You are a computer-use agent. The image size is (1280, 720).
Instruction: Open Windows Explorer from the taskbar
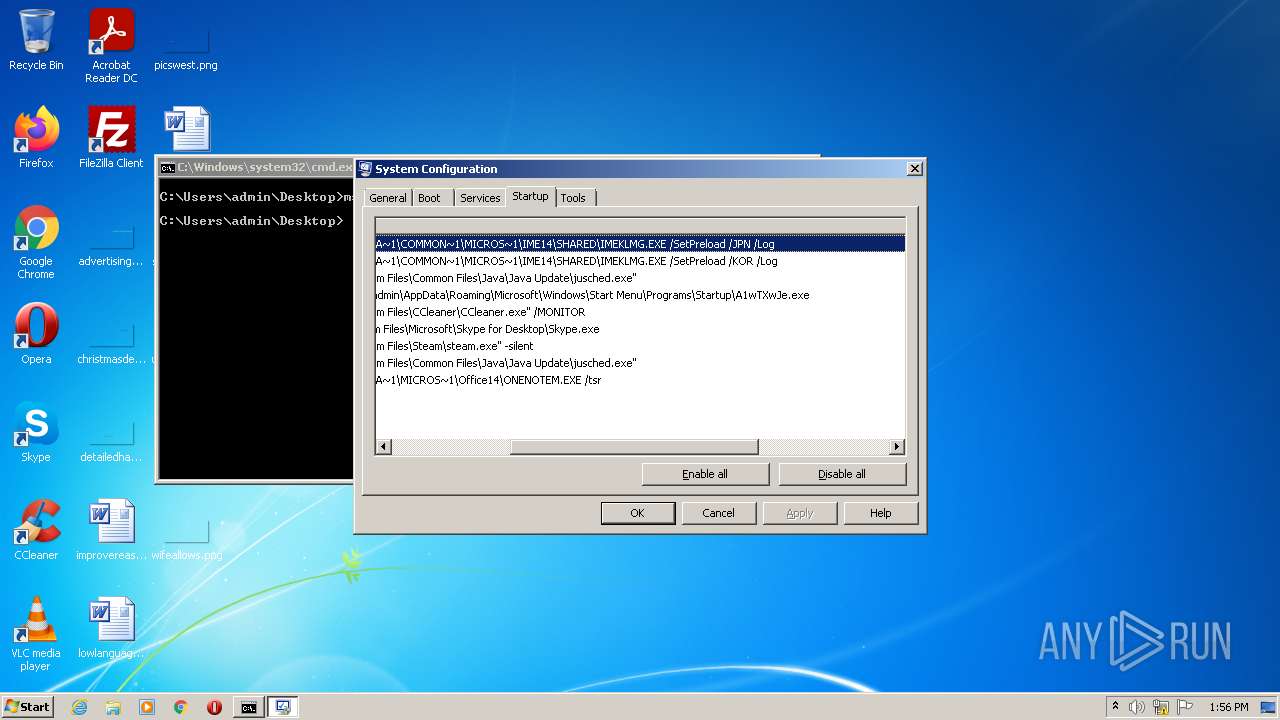click(113, 707)
